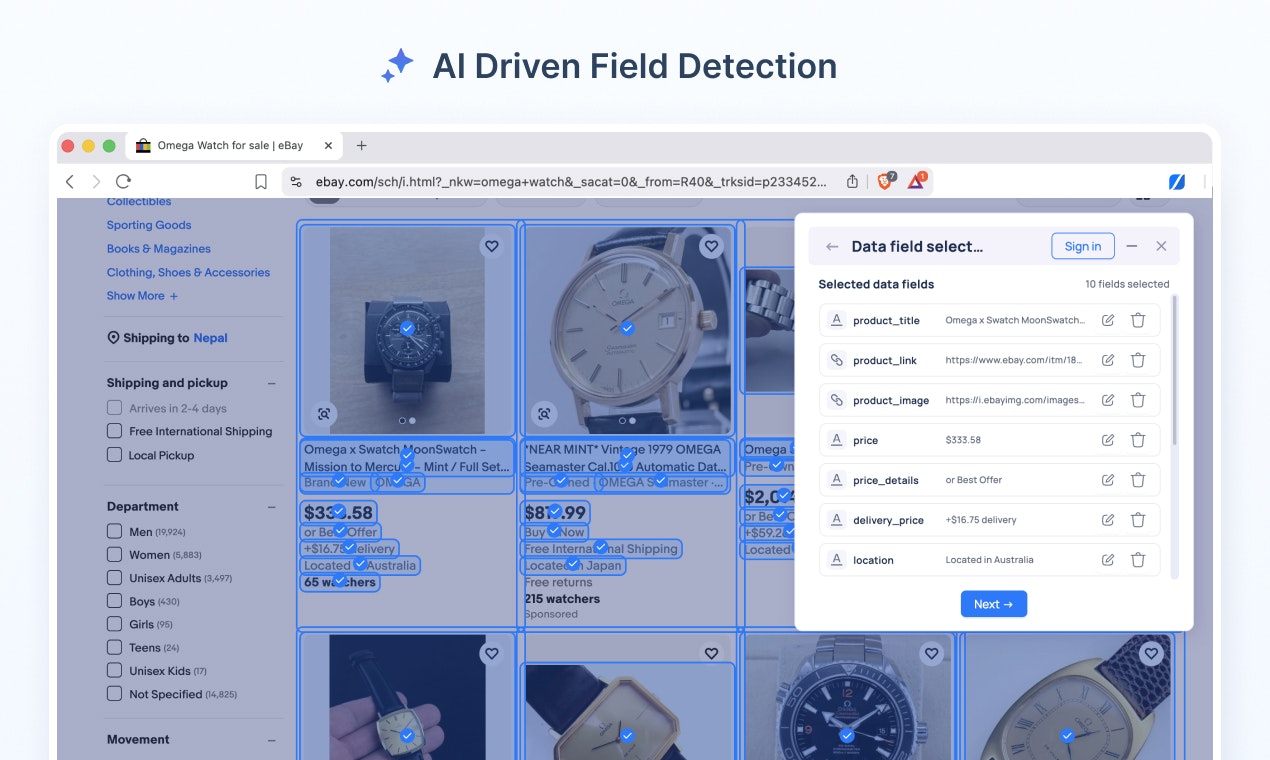Delete the product_image field

pos(1138,400)
